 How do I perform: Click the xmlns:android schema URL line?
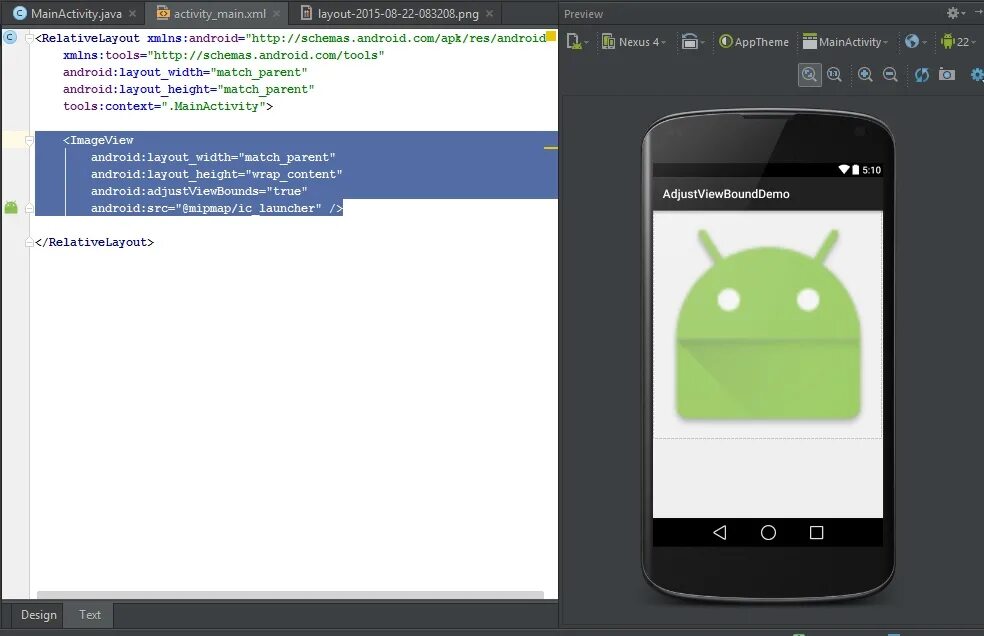[x=290, y=38]
